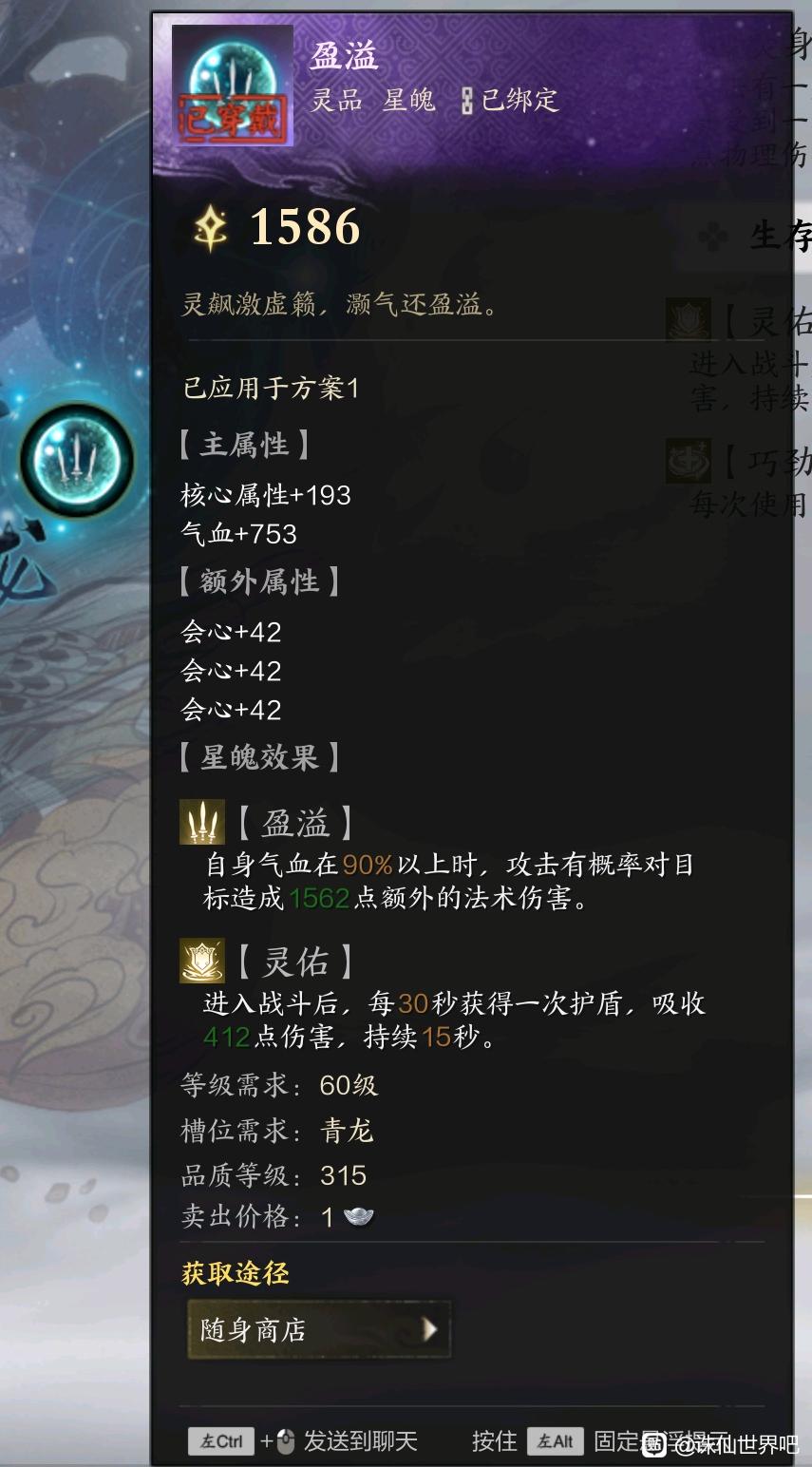Click the 左Ctrl key hint
Image resolution: width=812 pixels, height=1467 pixels.
[221, 1441]
